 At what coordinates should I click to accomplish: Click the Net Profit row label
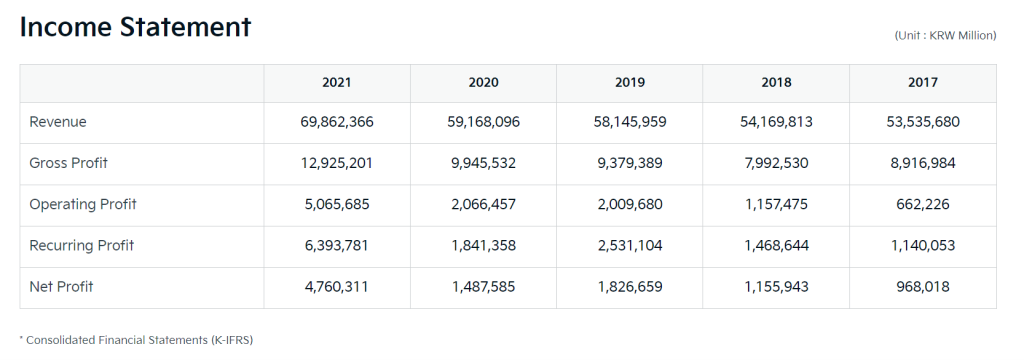pos(61,286)
